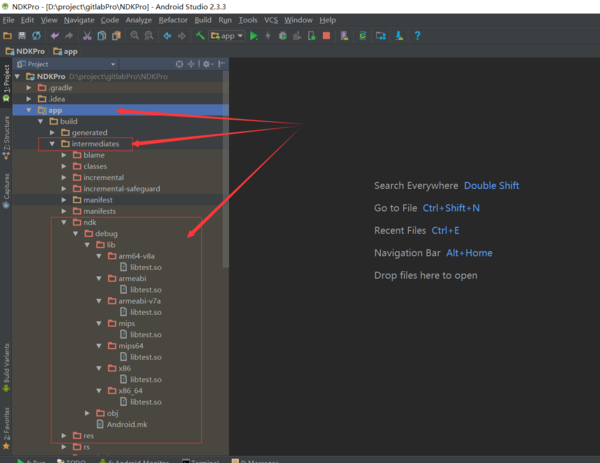Click the Synchronize refresh icon
The height and width of the screenshot is (463, 600).
coord(36,36)
